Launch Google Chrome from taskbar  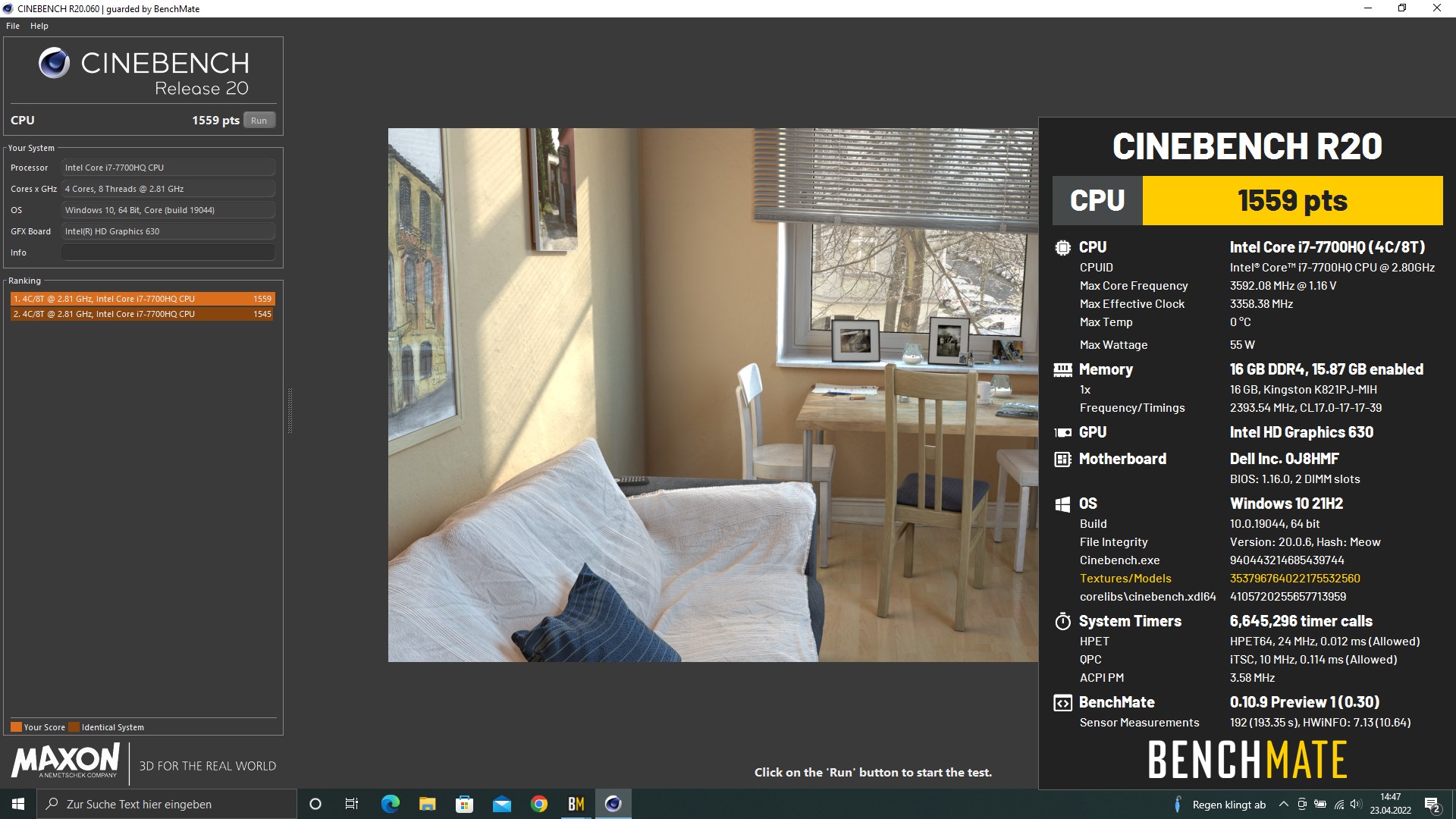[538, 804]
